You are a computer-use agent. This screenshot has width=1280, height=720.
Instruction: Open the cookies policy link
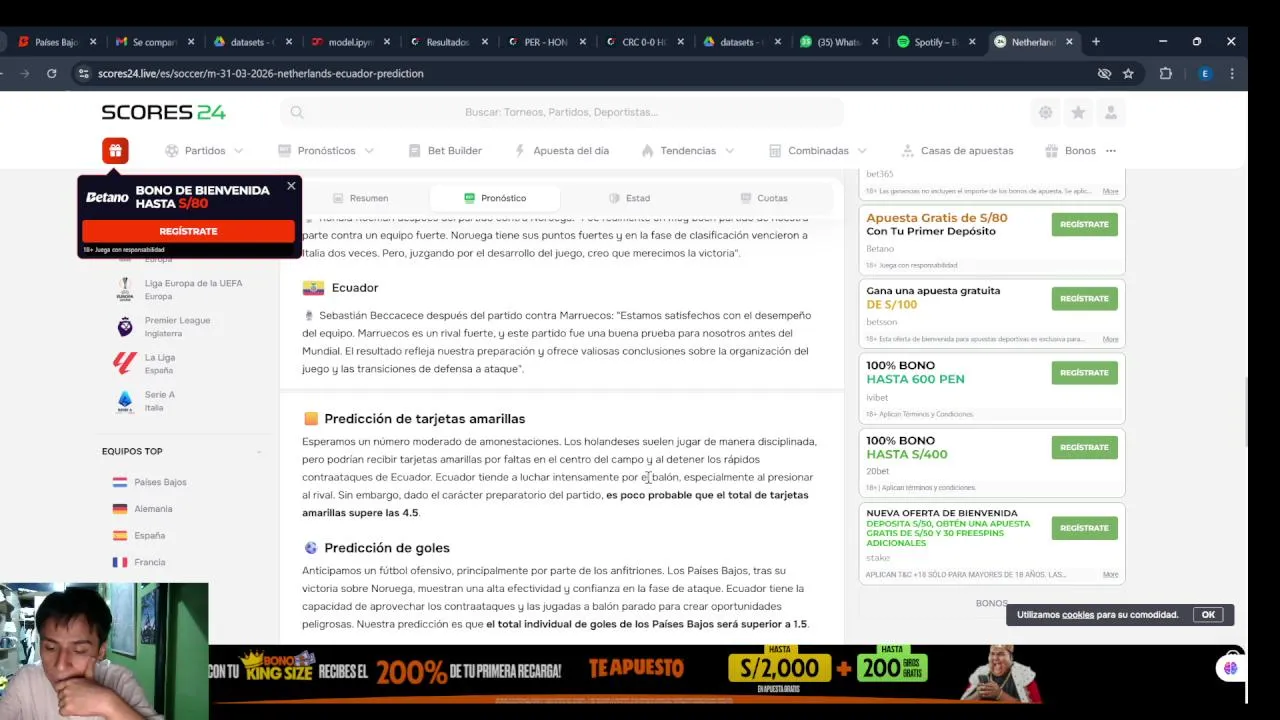click(x=1078, y=615)
